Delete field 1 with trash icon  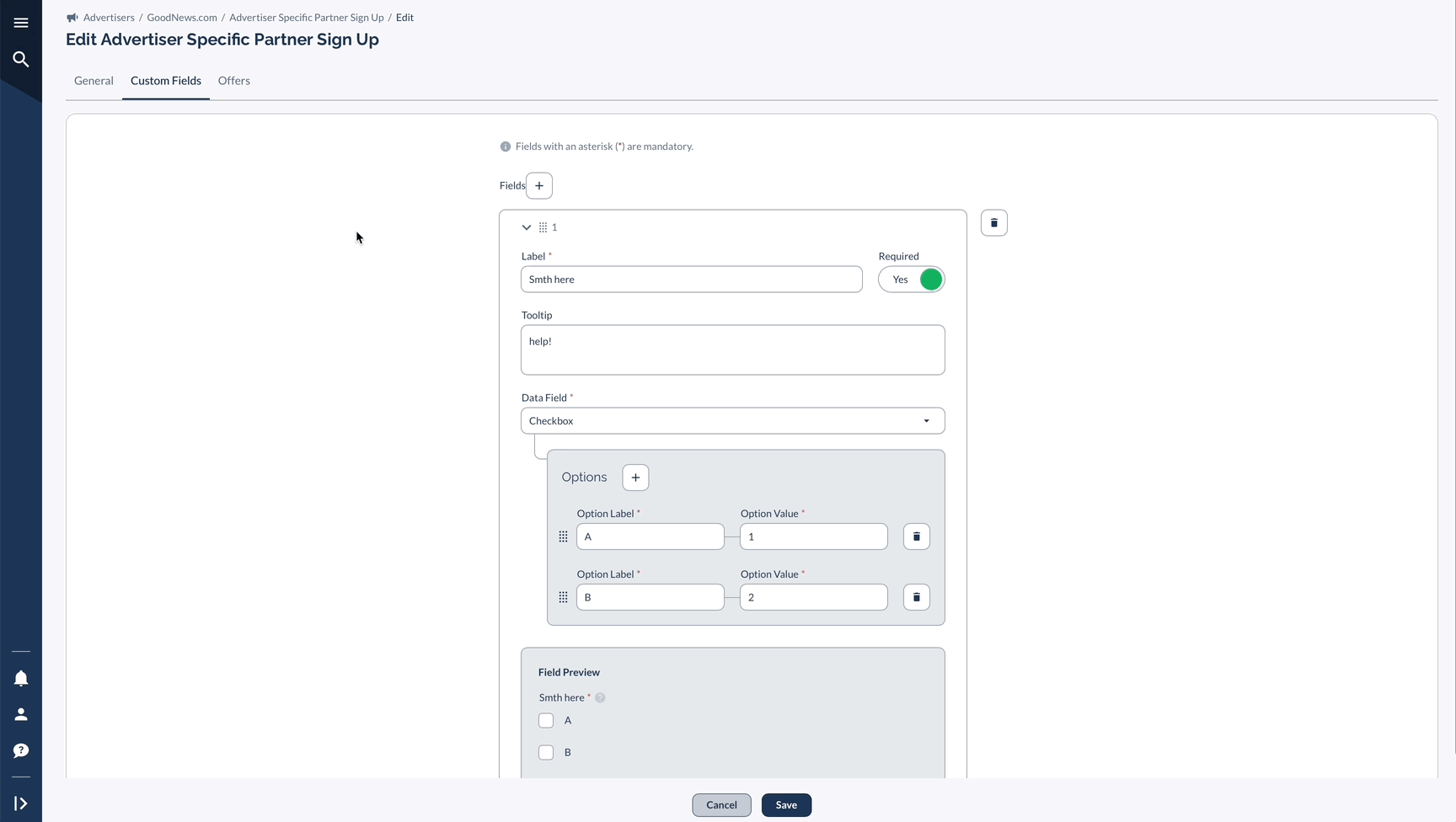994,223
